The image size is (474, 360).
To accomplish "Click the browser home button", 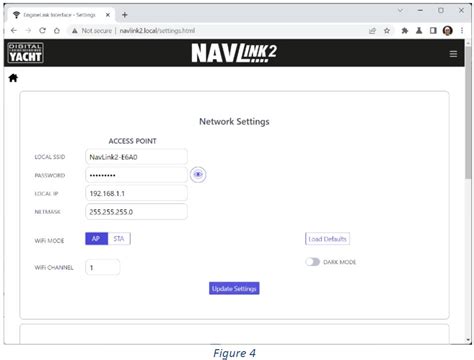I will (x=57, y=31).
